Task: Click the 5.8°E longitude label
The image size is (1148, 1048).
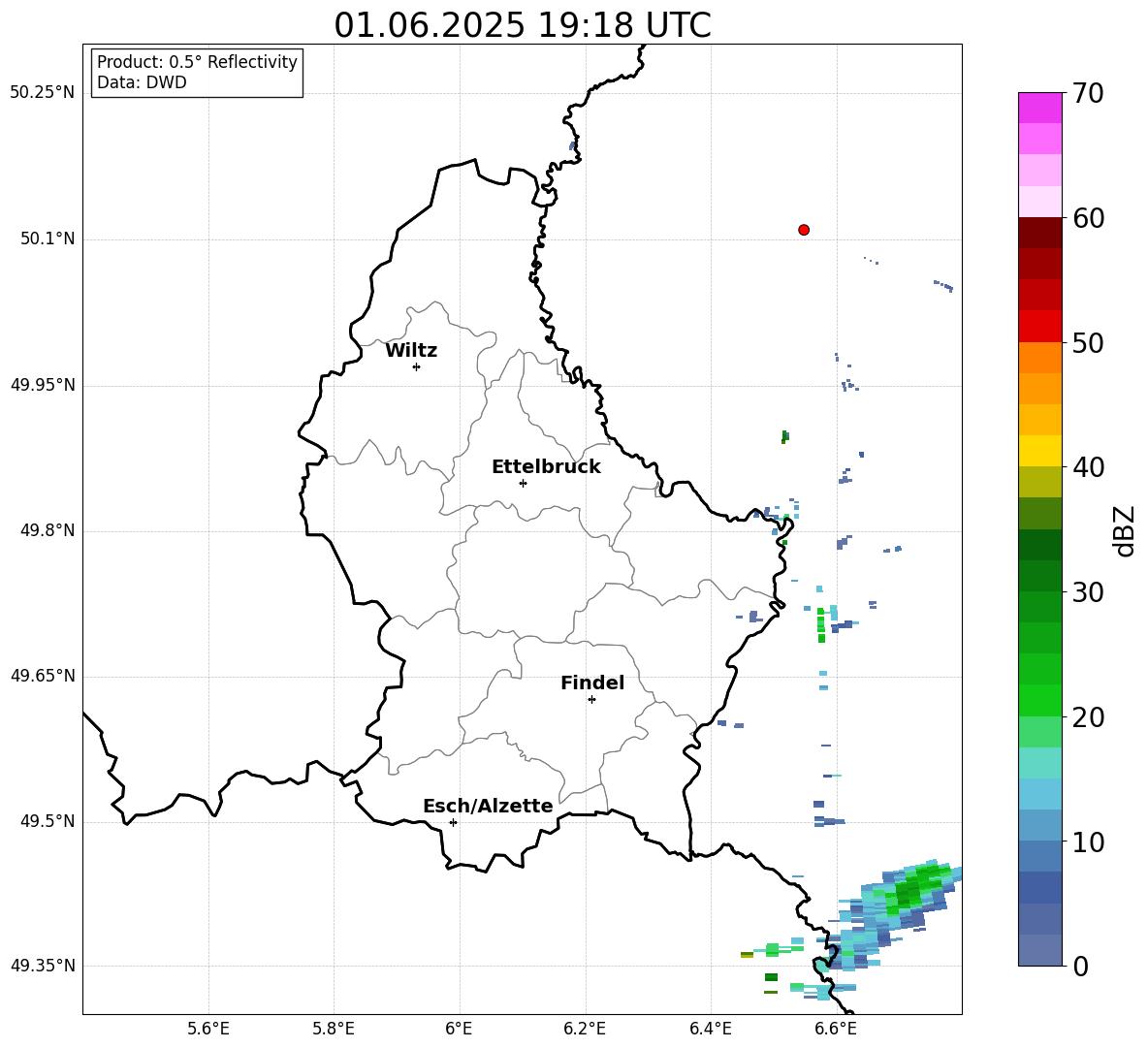Action: 334,1029
